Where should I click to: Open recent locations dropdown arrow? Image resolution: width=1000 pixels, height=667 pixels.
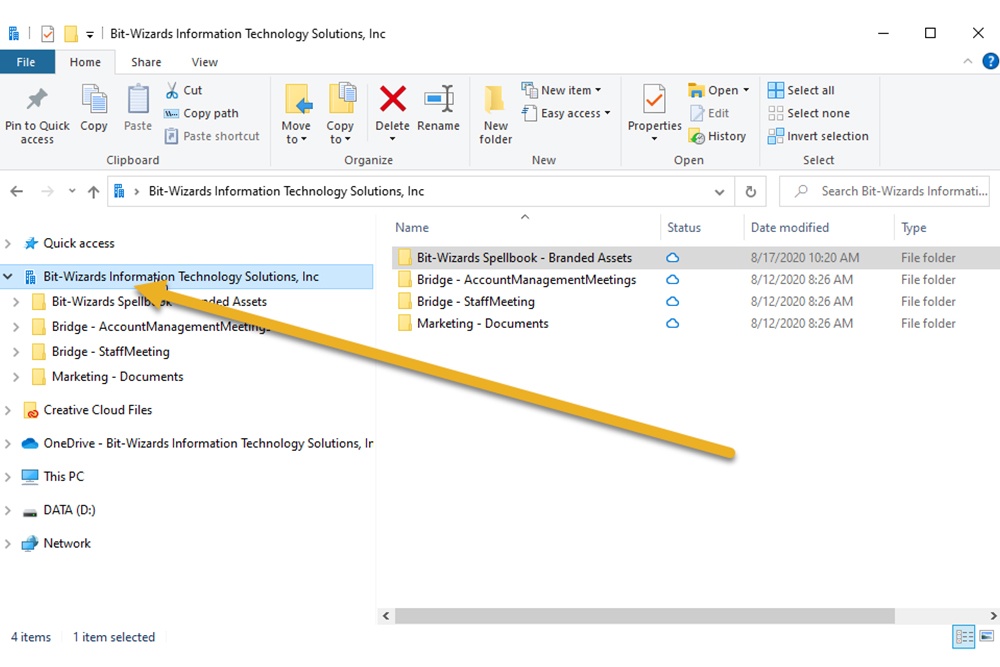[x=72, y=191]
